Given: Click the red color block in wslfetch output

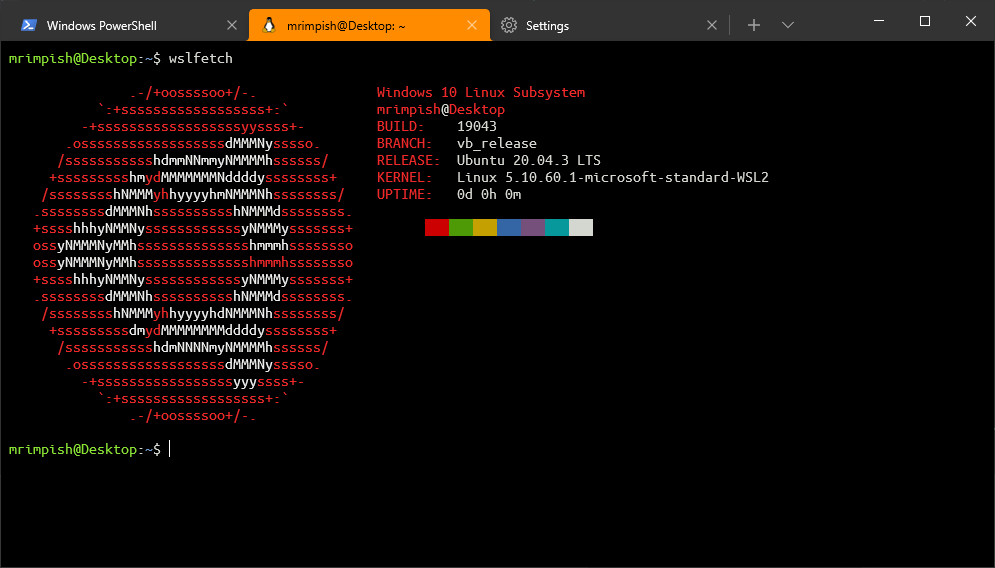Looking at the screenshot, I should coord(436,228).
